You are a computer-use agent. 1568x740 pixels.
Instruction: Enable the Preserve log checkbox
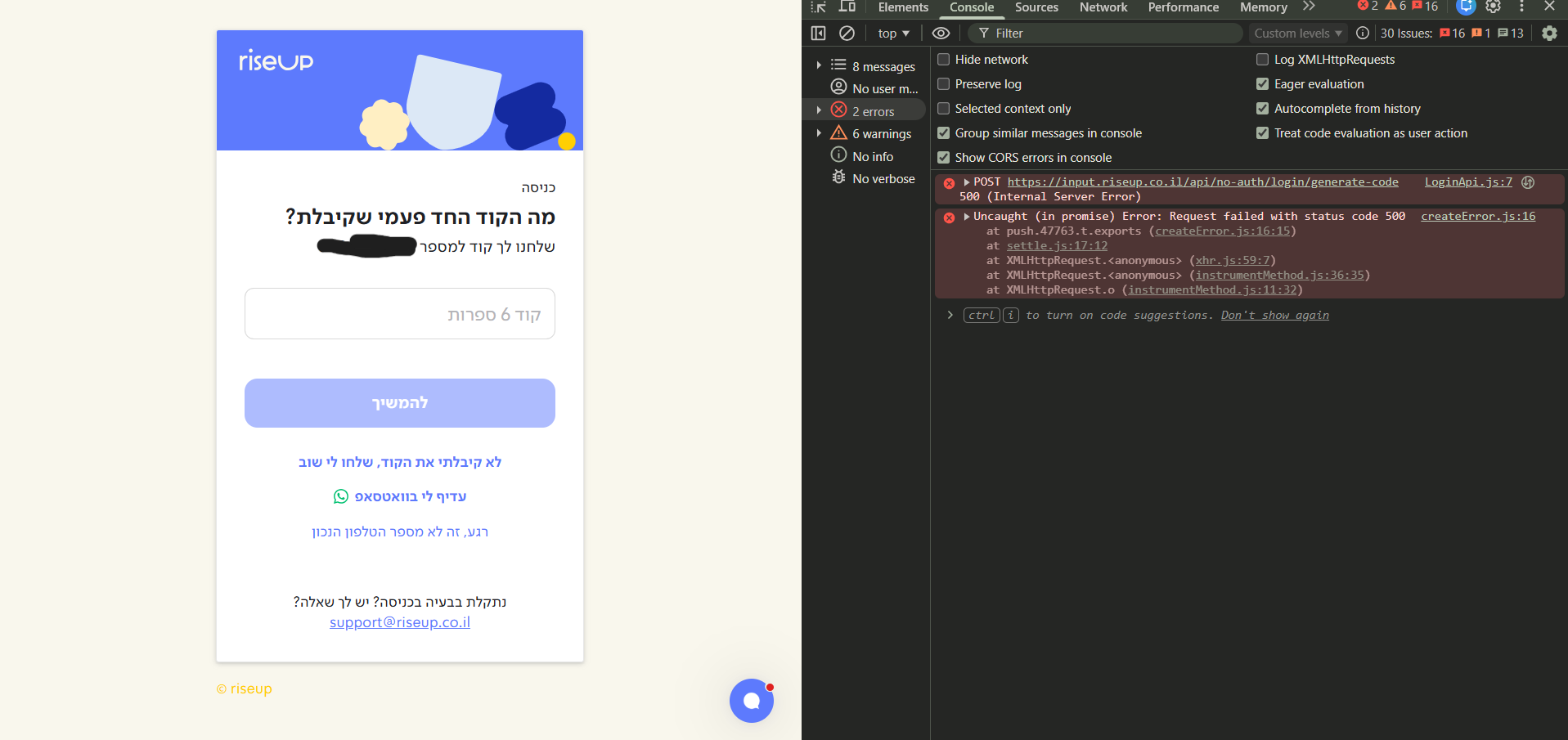click(944, 84)
